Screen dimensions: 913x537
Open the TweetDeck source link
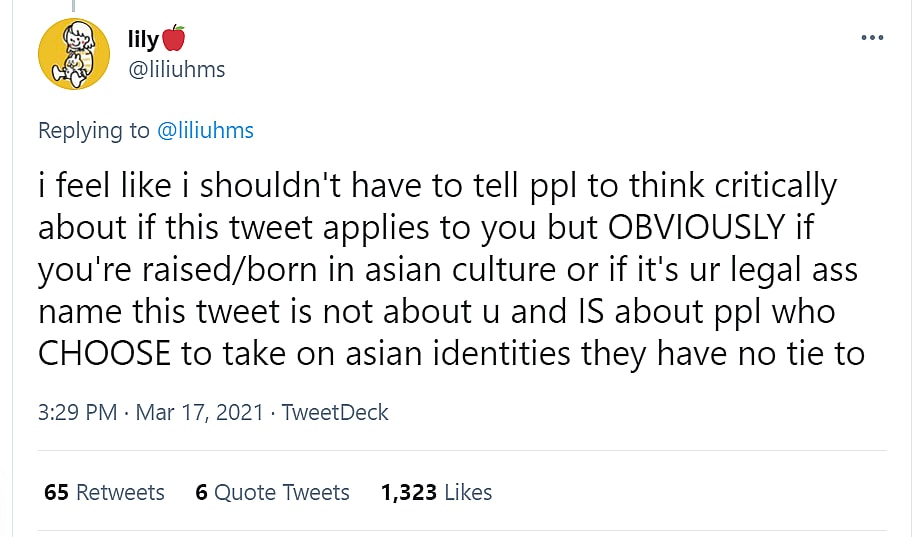point(335,412)
